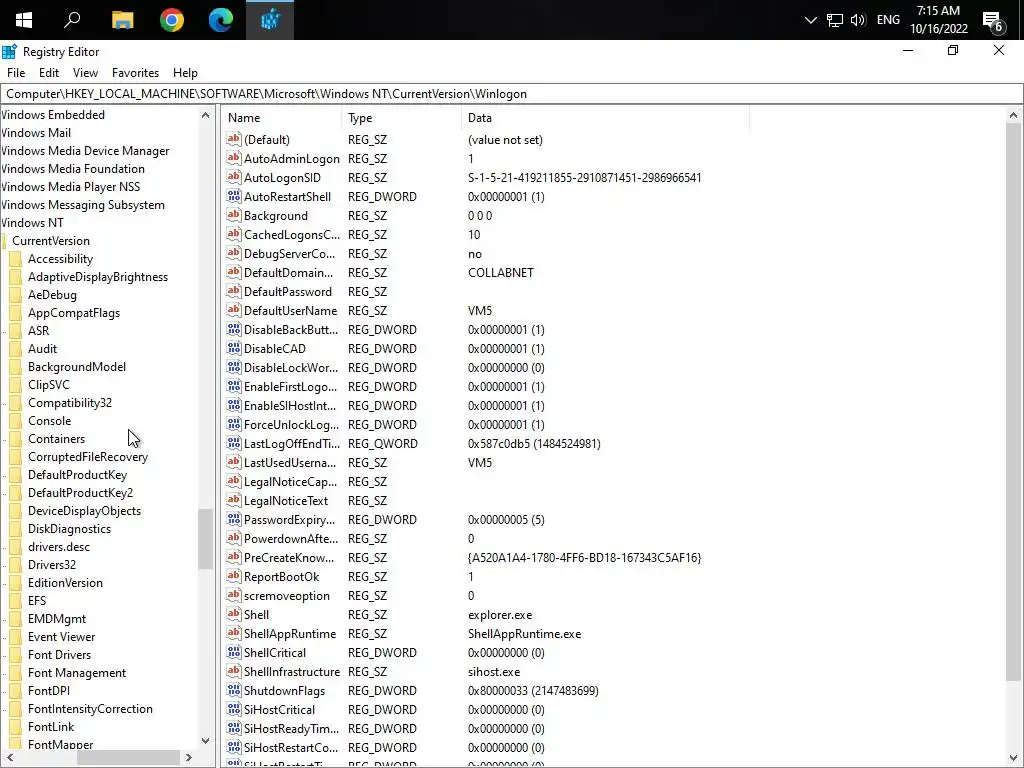The image size is (1024, 768).
Task: Open the File menu
Action: coord(16,72)
